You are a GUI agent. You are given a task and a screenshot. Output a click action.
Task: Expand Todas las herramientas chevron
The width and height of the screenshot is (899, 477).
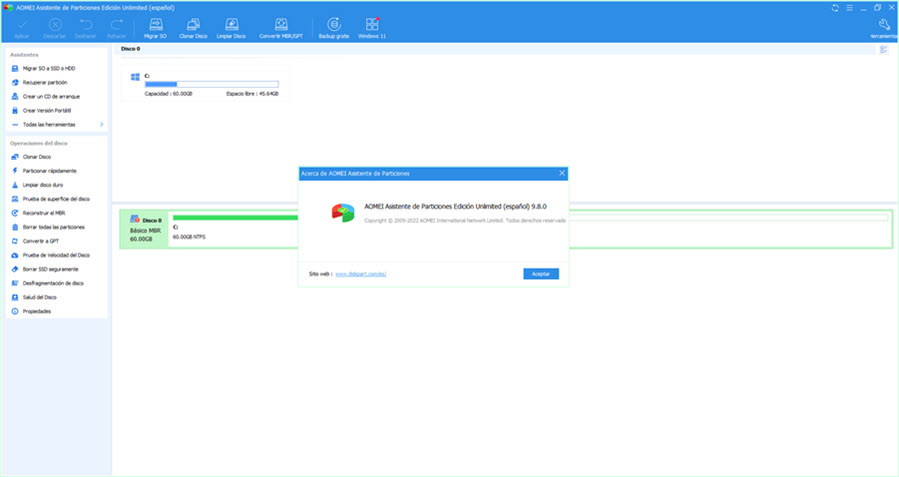(x=101, y=124)
